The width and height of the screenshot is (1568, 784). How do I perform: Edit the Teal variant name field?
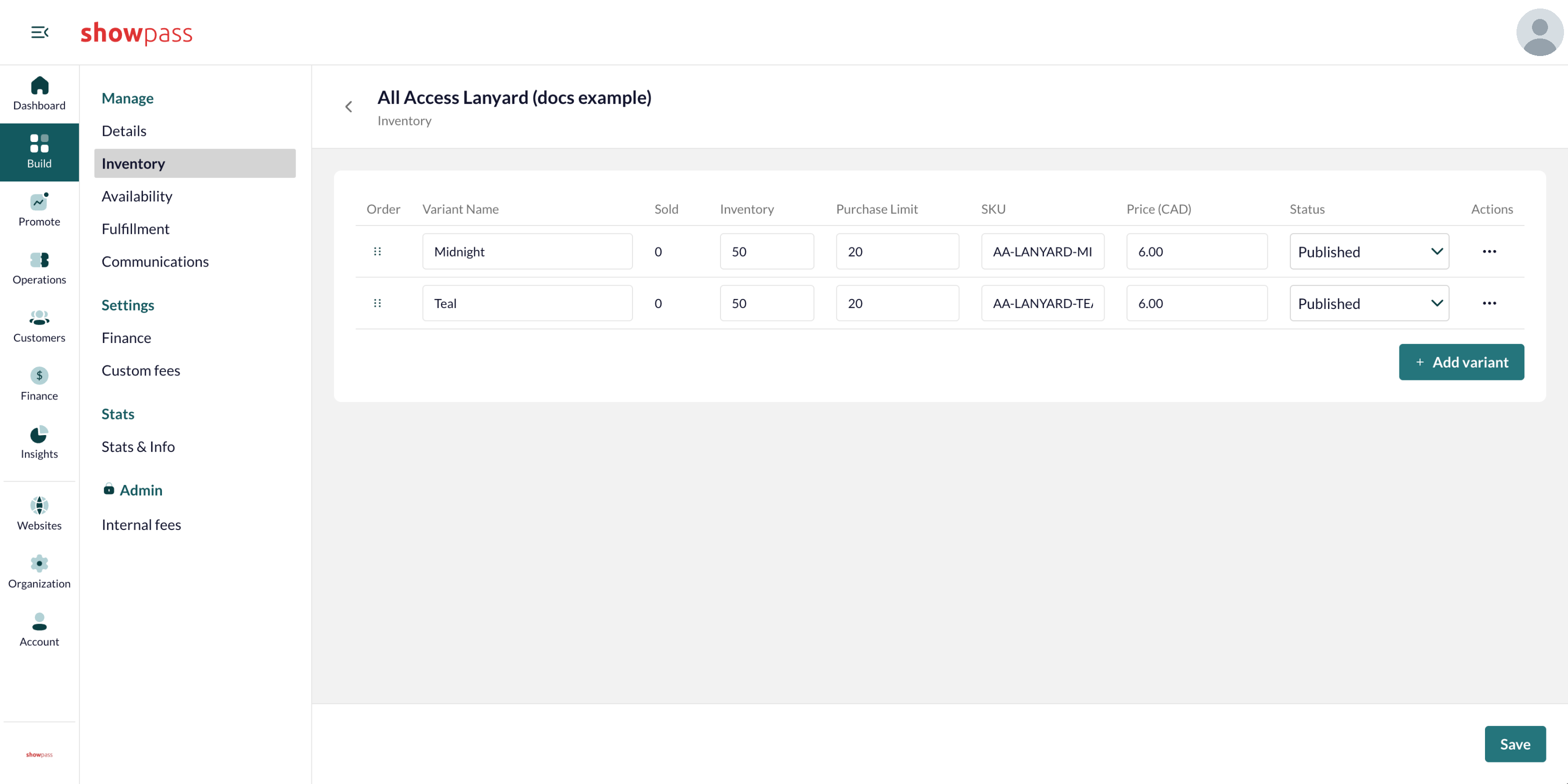[527, 303]
